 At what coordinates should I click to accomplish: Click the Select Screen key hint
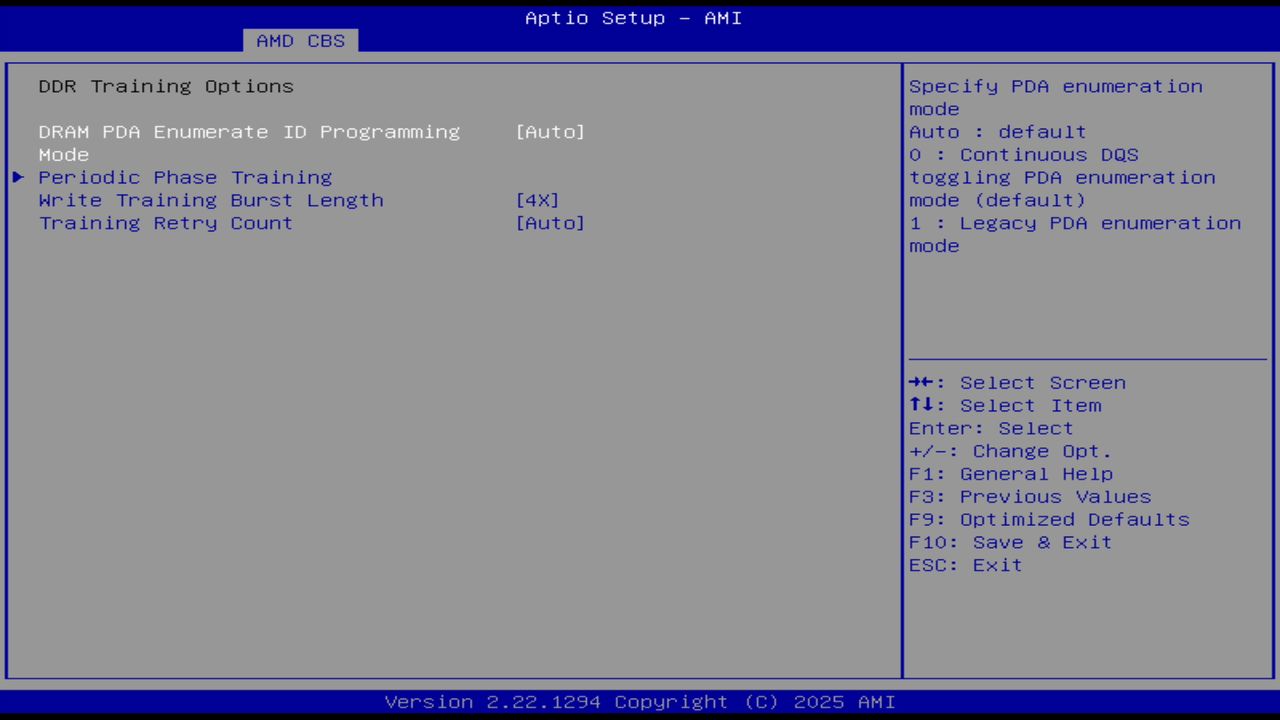pos(1018,383)
